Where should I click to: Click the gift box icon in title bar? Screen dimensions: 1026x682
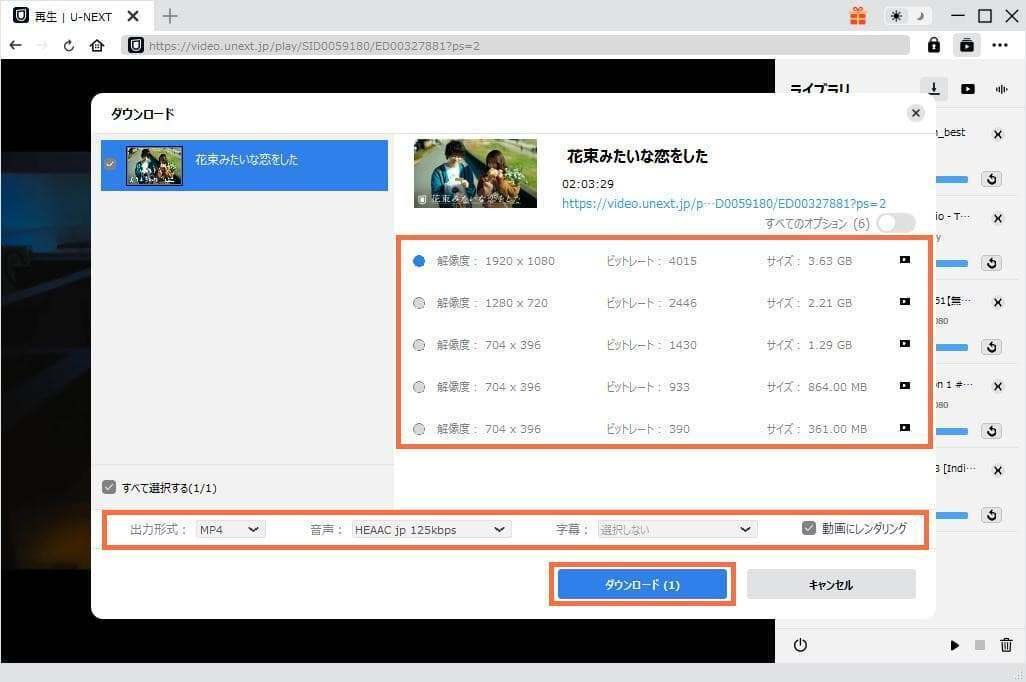point(858,16)
